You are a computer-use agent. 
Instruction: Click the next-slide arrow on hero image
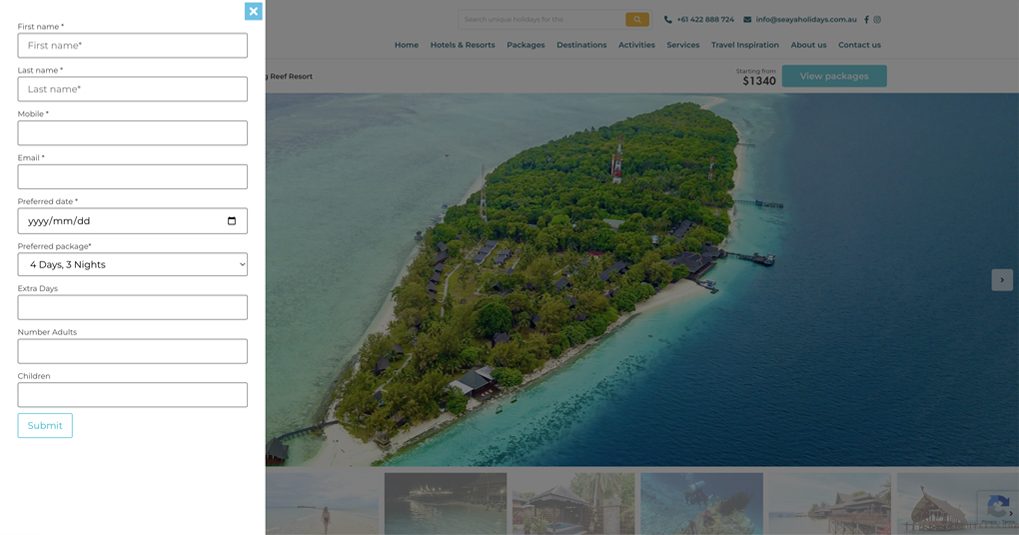[1002, 280]
